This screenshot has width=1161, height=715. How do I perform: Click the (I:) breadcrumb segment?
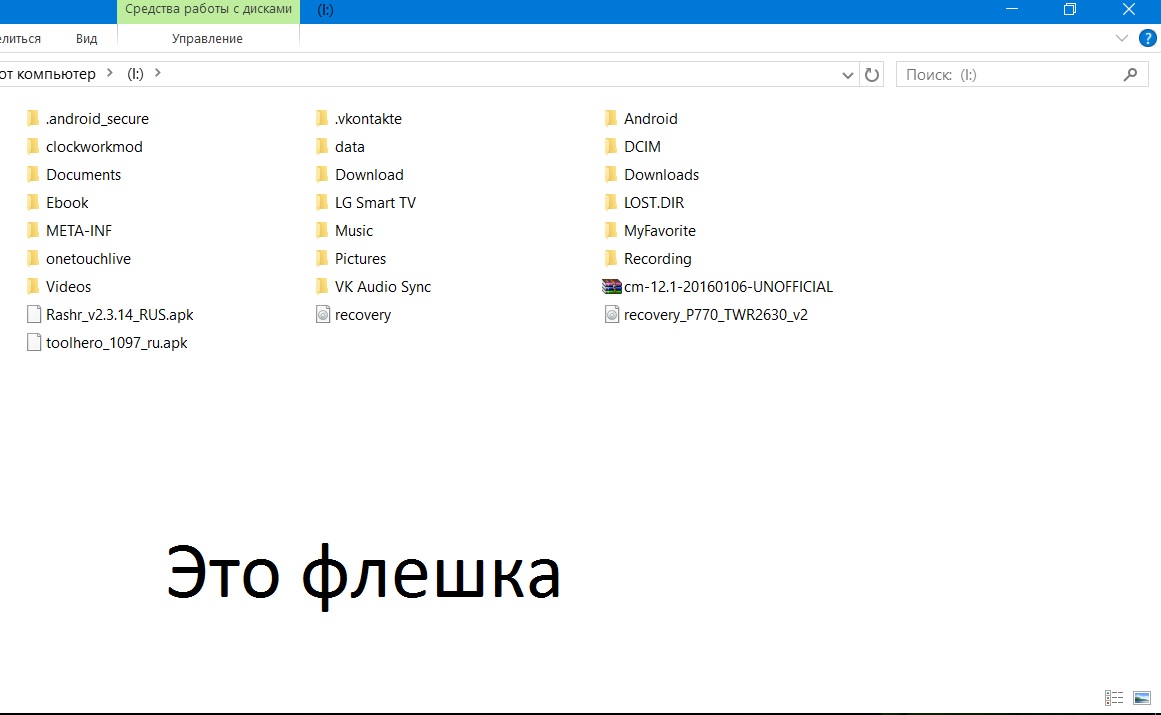(135, 74)
